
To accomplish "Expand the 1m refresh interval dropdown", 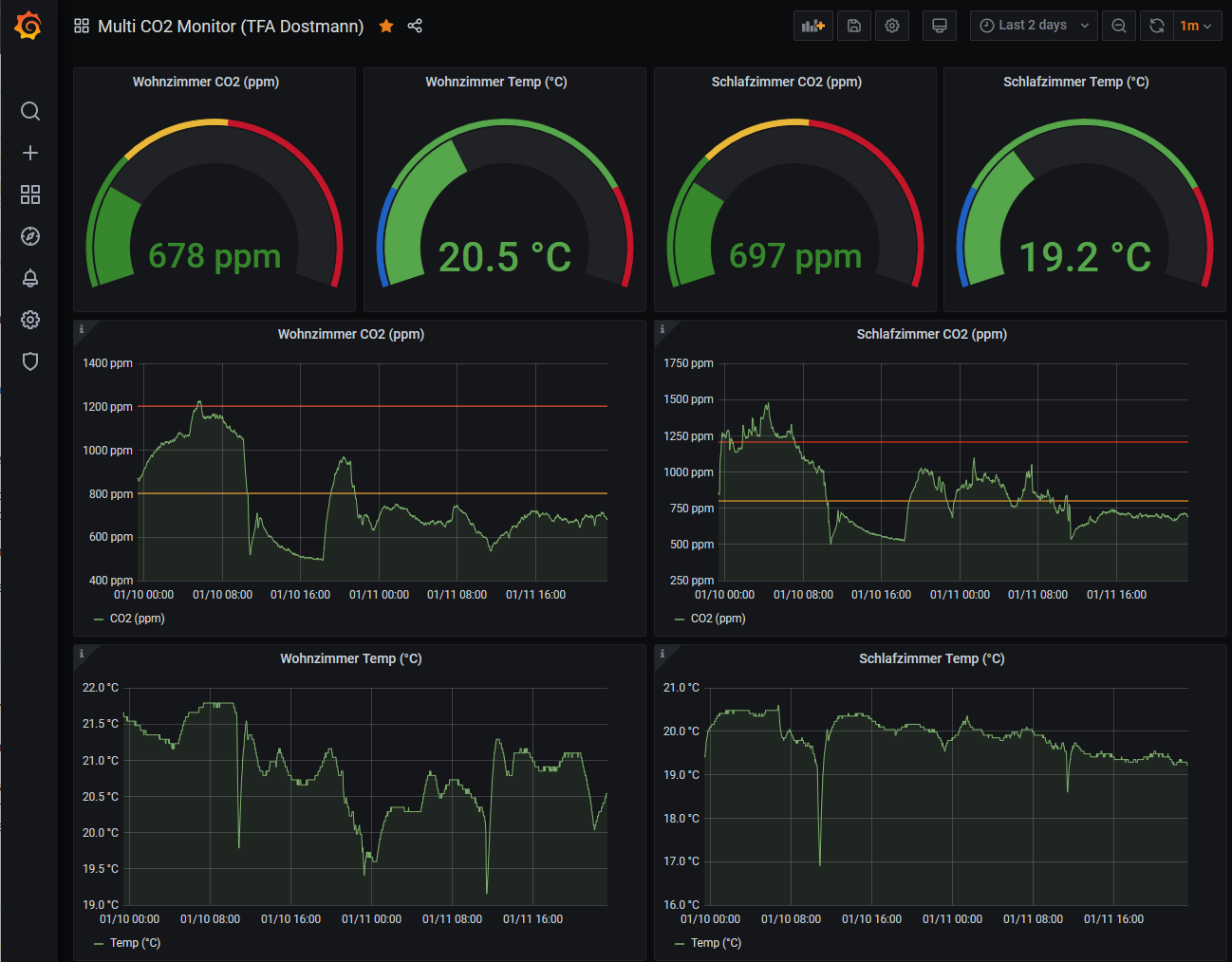I will click(1197, 26).
